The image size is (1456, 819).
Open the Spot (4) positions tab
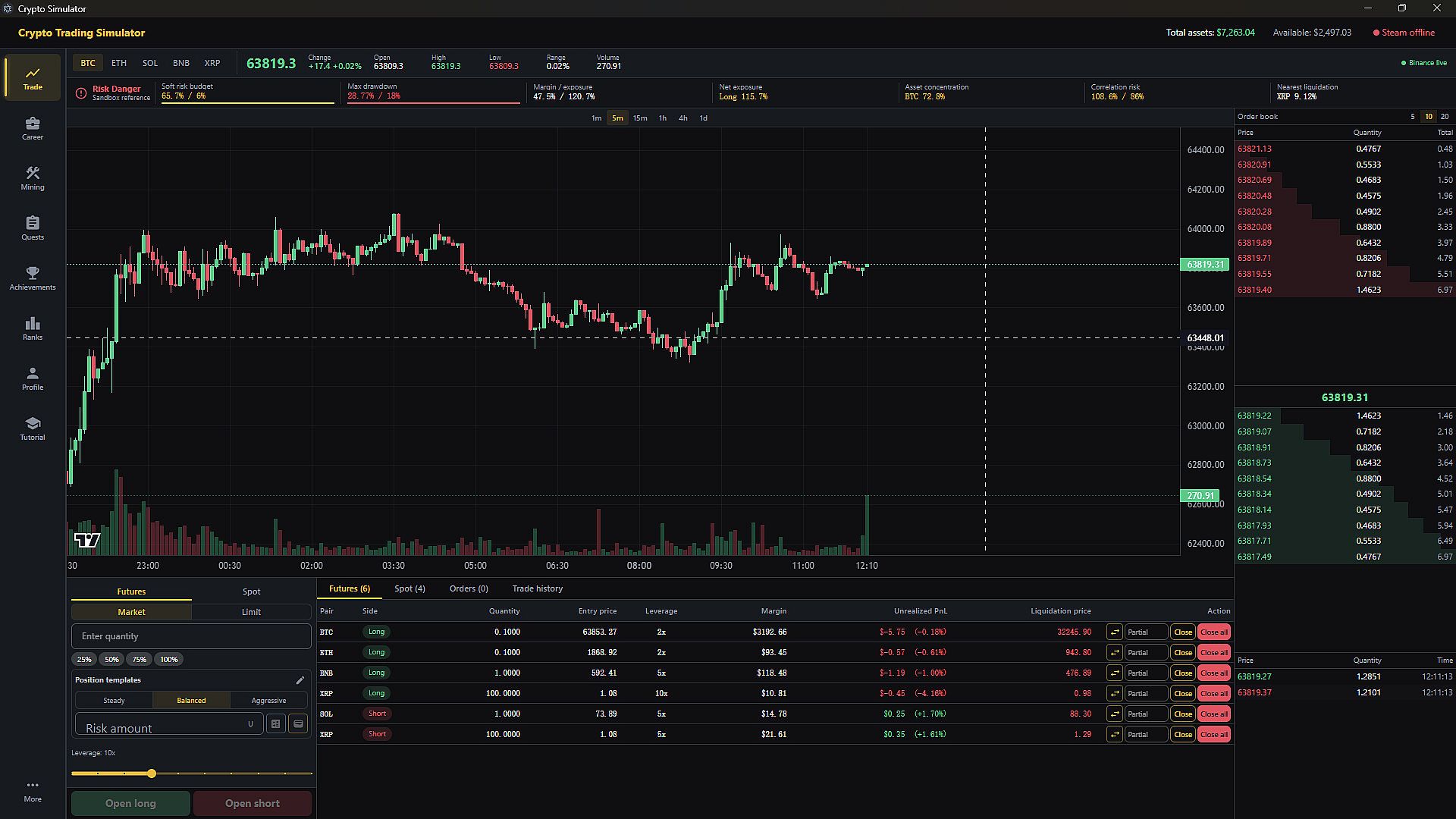point(409,588)
